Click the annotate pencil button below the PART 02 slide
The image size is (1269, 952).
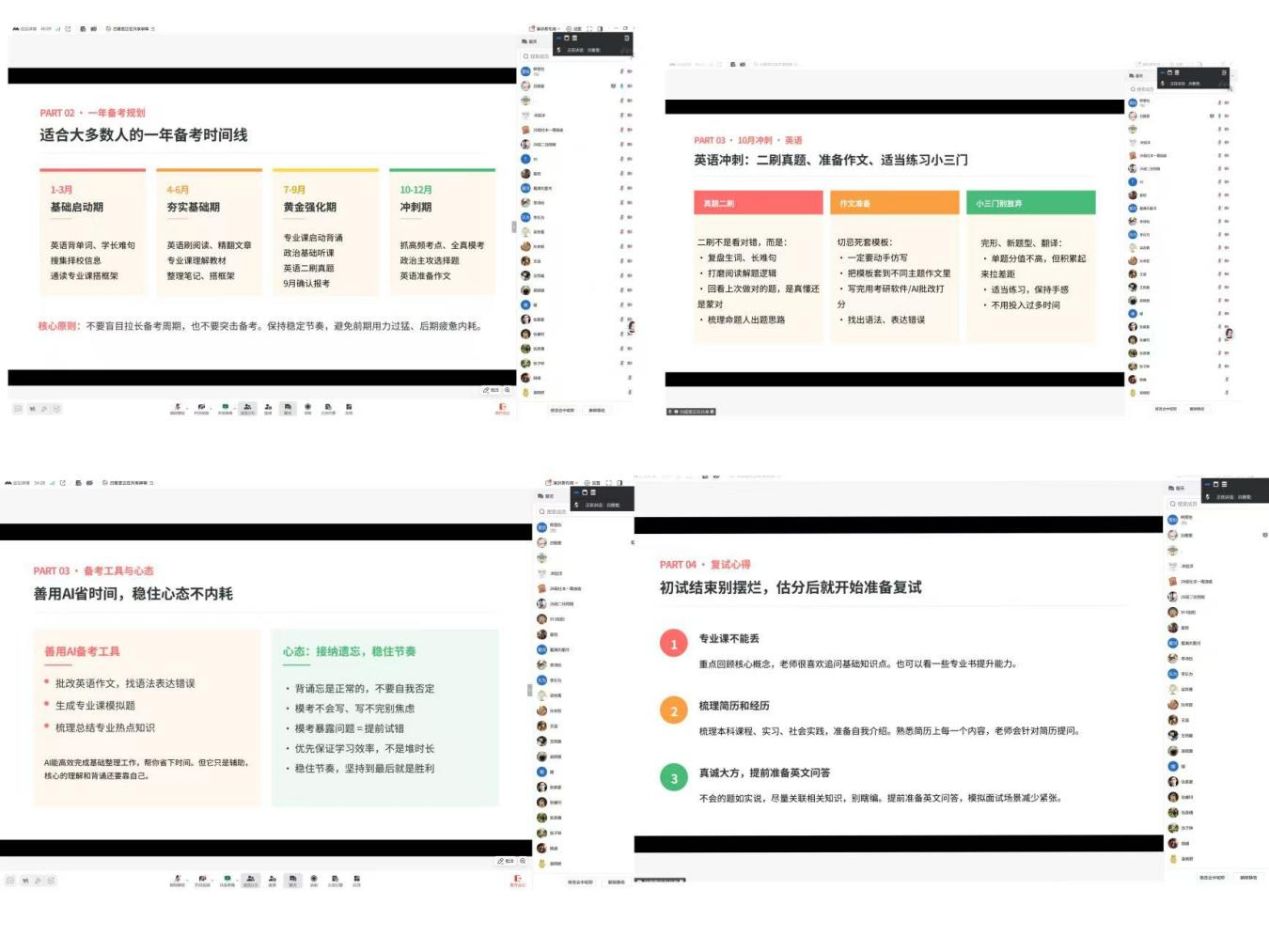(x=490, y=390)
